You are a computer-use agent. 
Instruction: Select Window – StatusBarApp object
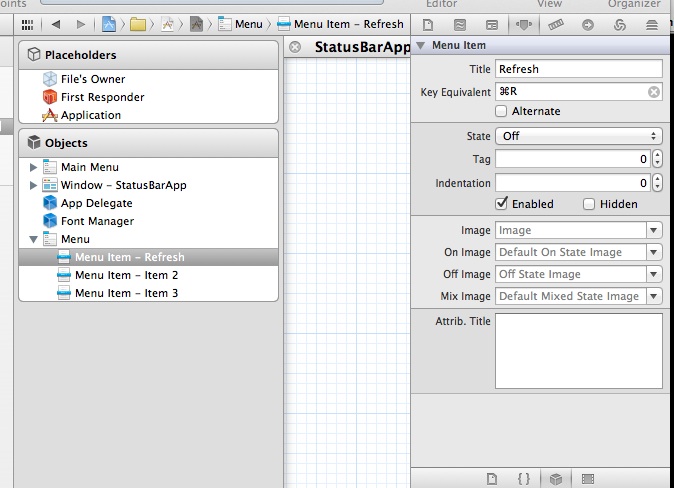click(x=148, y=185)
